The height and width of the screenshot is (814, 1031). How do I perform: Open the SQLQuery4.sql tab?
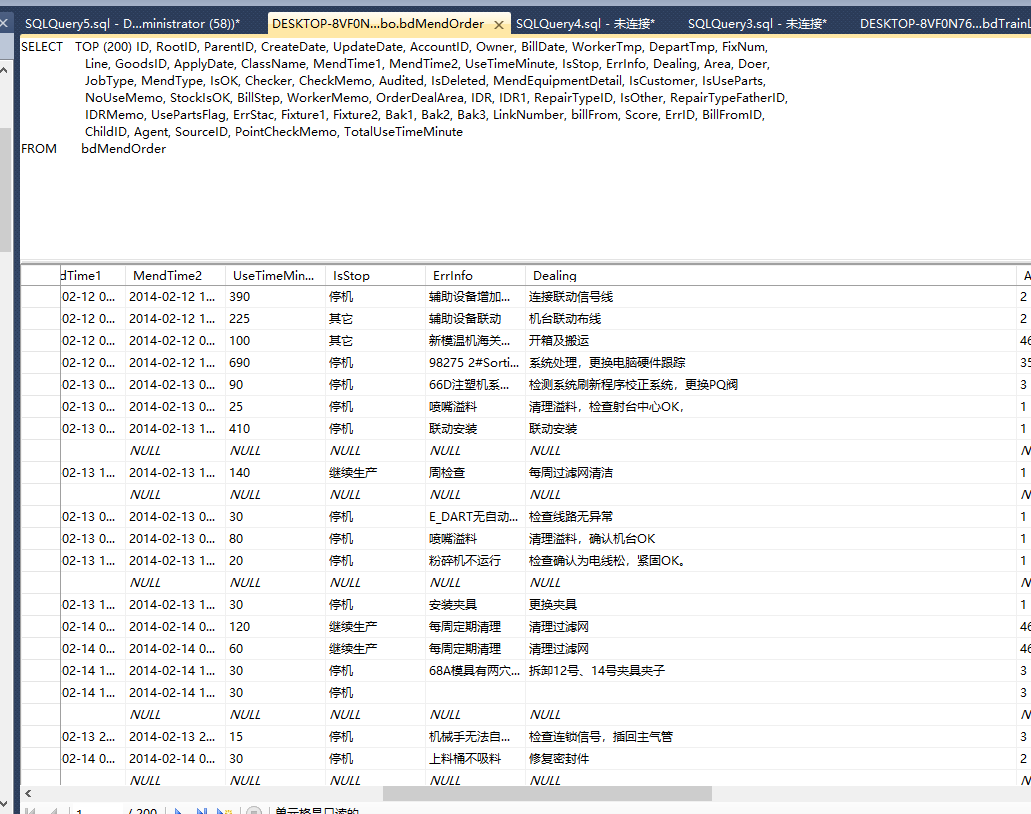pyautogui.click(x=585, y=23)
